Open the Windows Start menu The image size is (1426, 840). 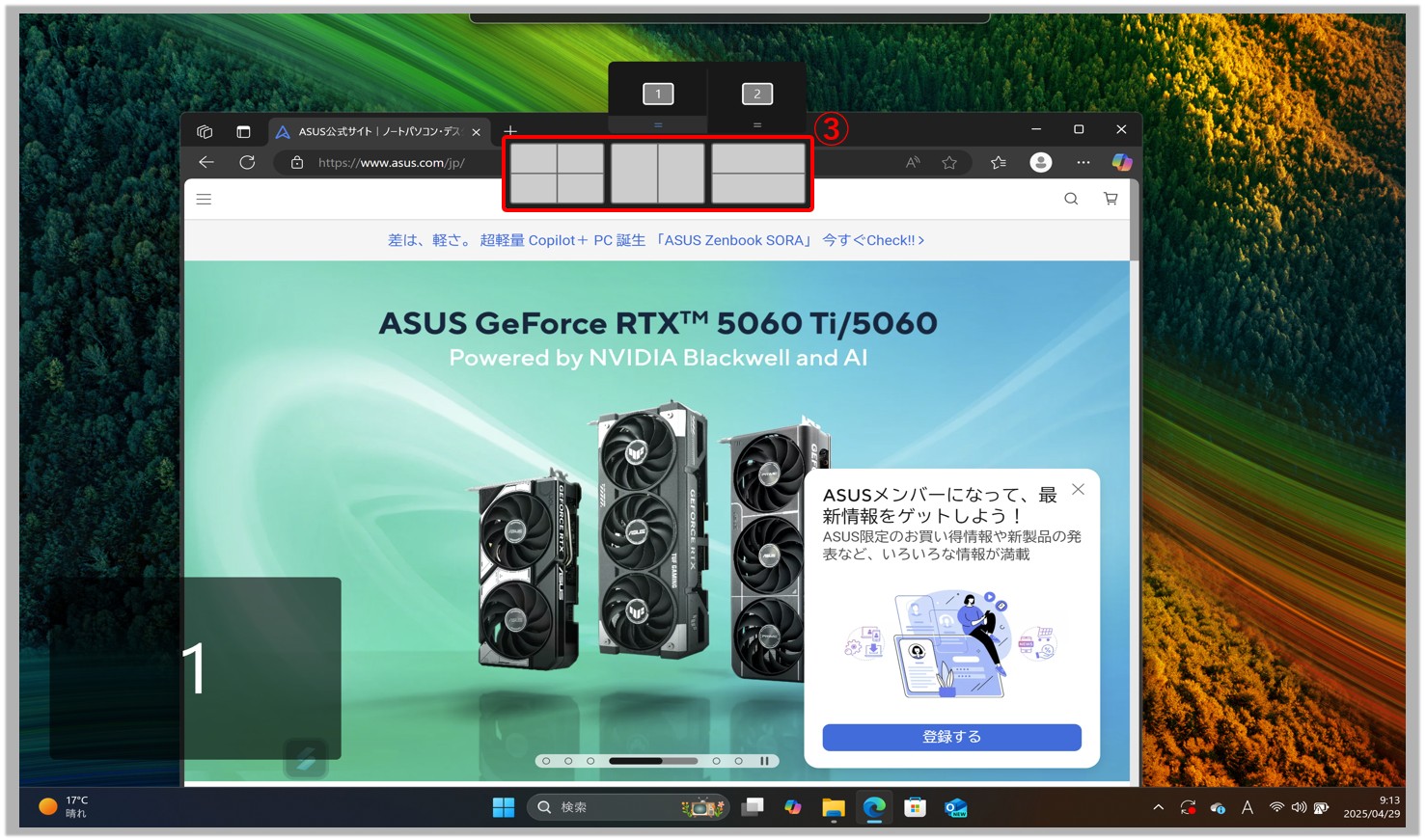pos(504,807)
